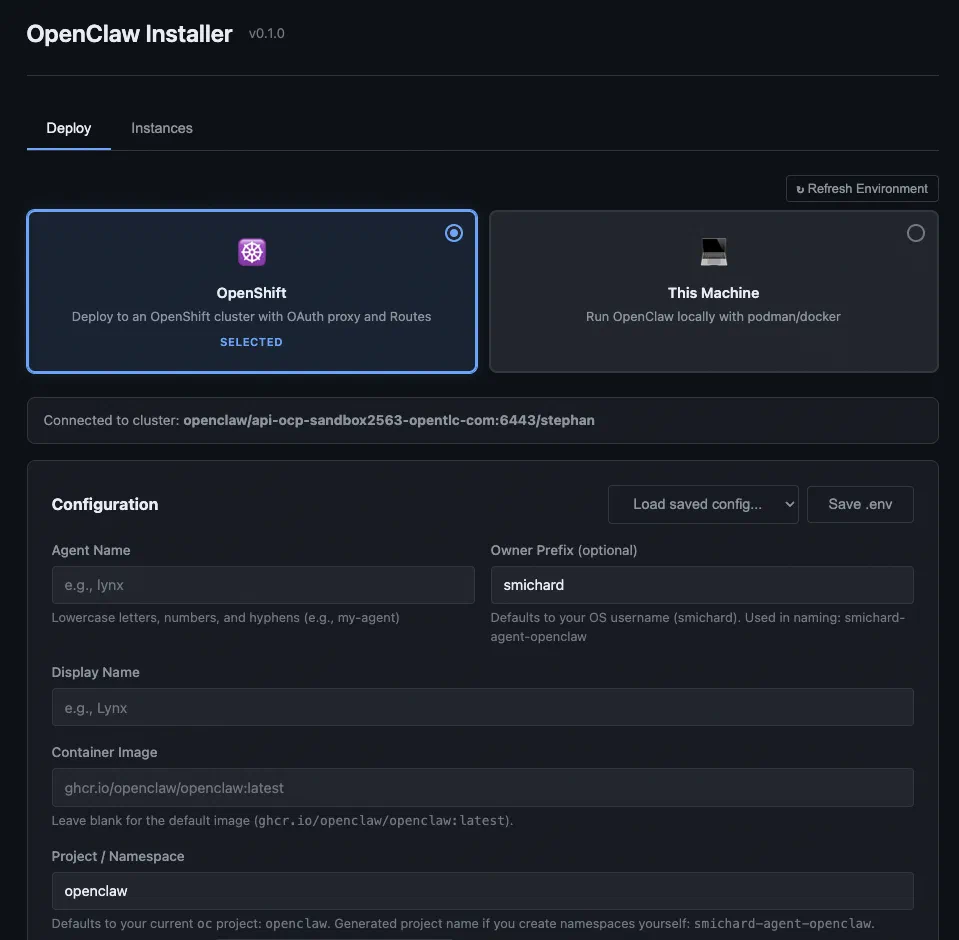
Task: Click the This Machine card title
Action: point(713,293)
